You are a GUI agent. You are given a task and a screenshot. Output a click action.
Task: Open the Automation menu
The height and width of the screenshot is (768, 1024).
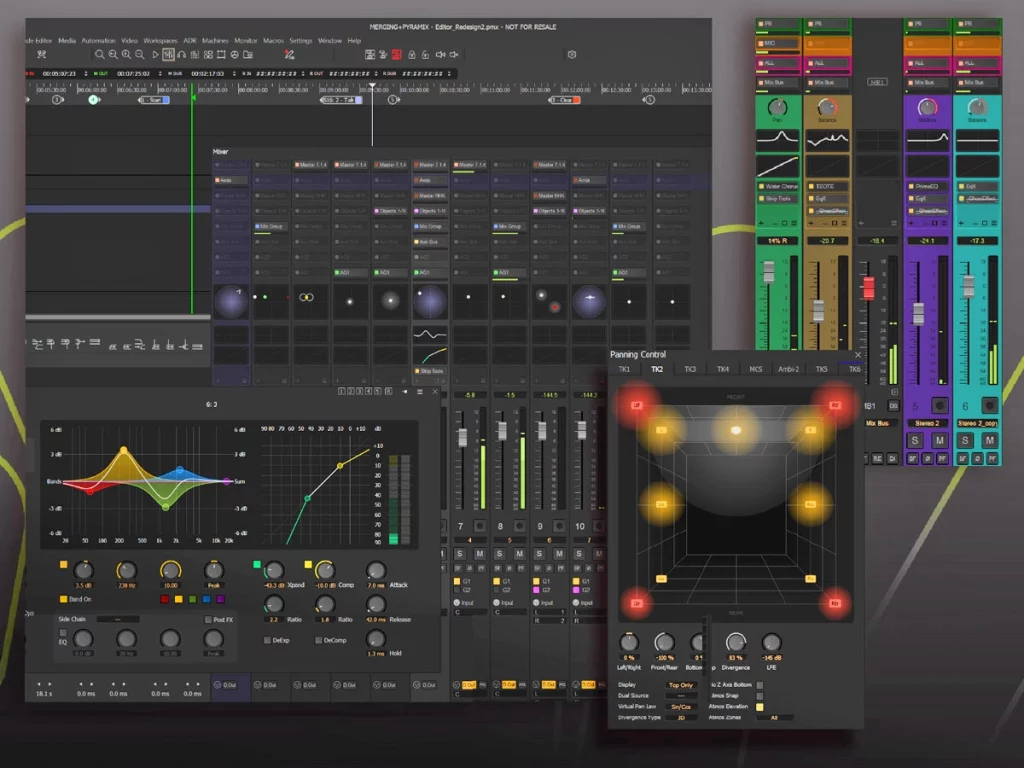point(99,41)
